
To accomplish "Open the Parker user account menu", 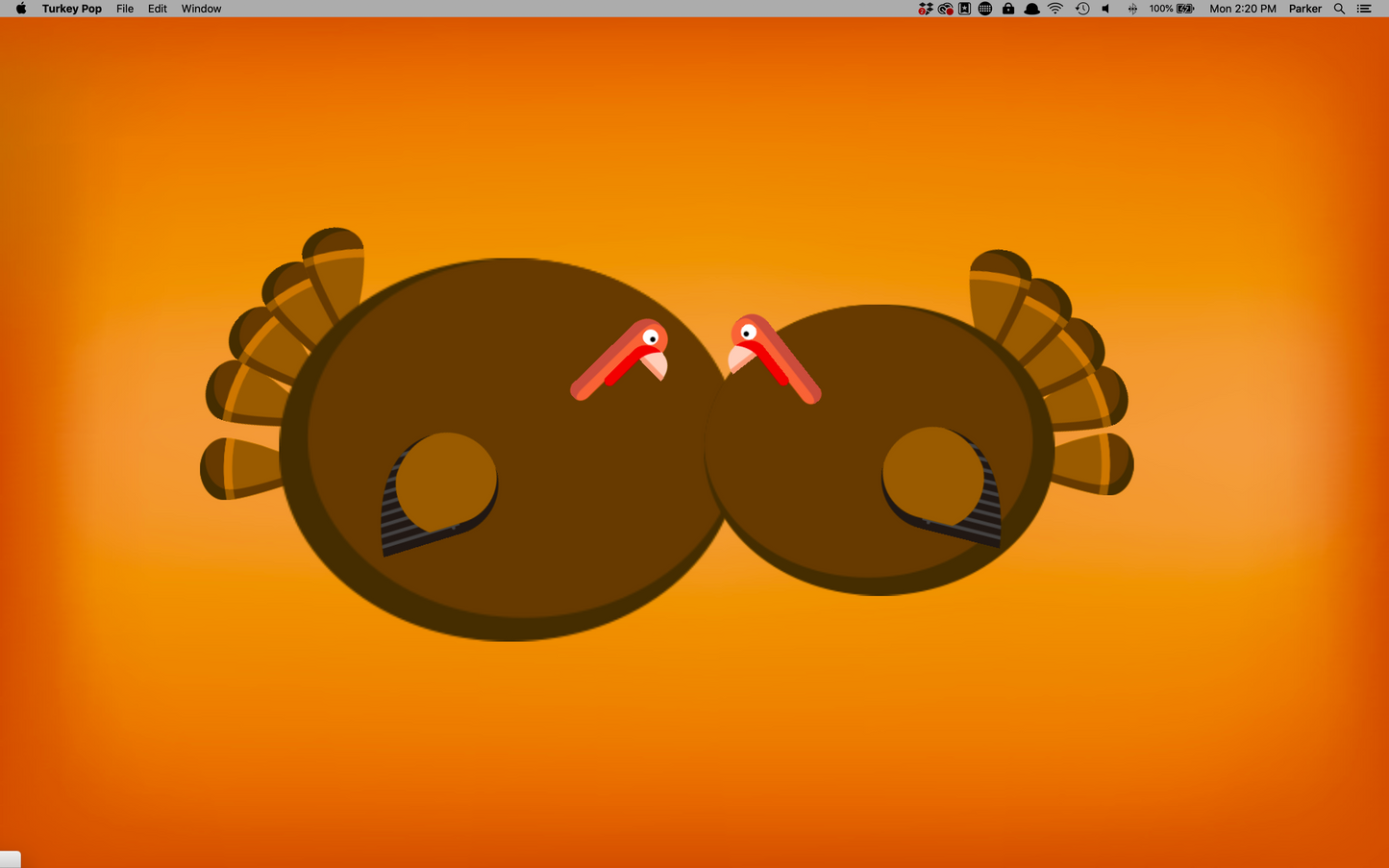I will coord(1304,9).
